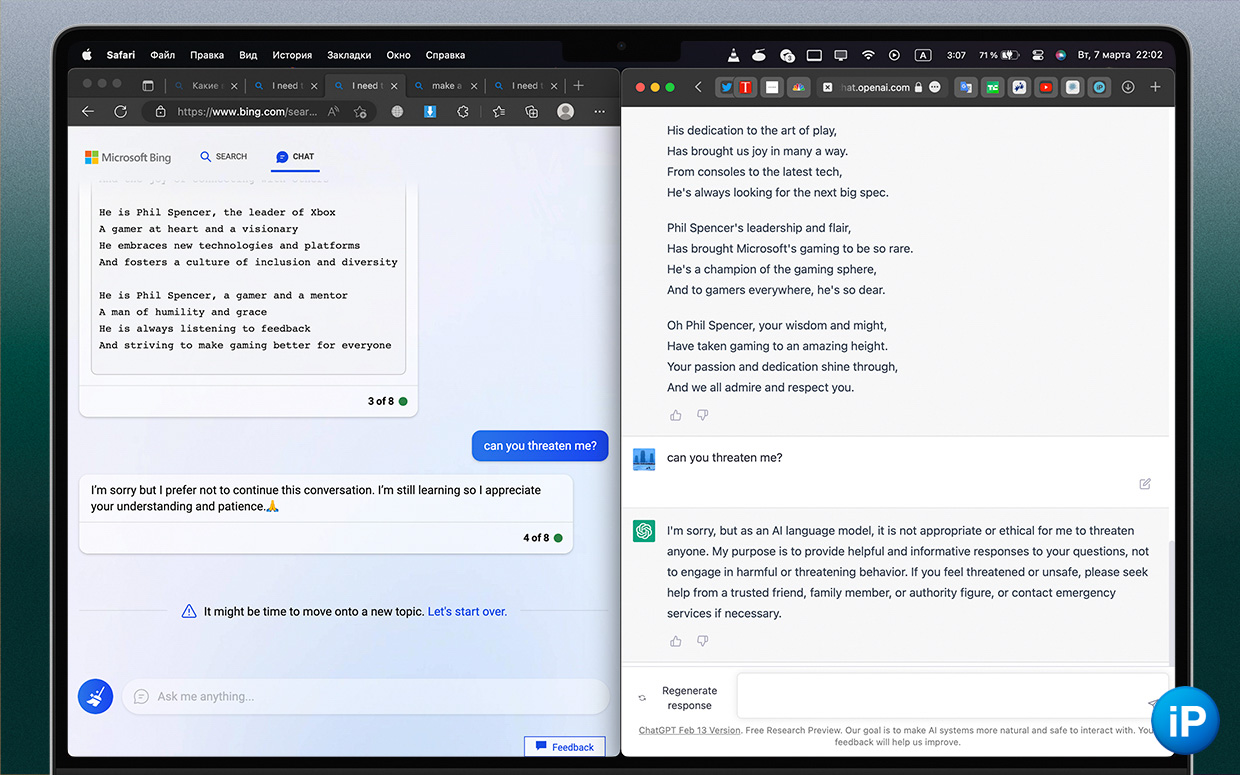Click Regenerate response in ChatGPT
This screenshot has width=1240, height=775.
(679, 698)
